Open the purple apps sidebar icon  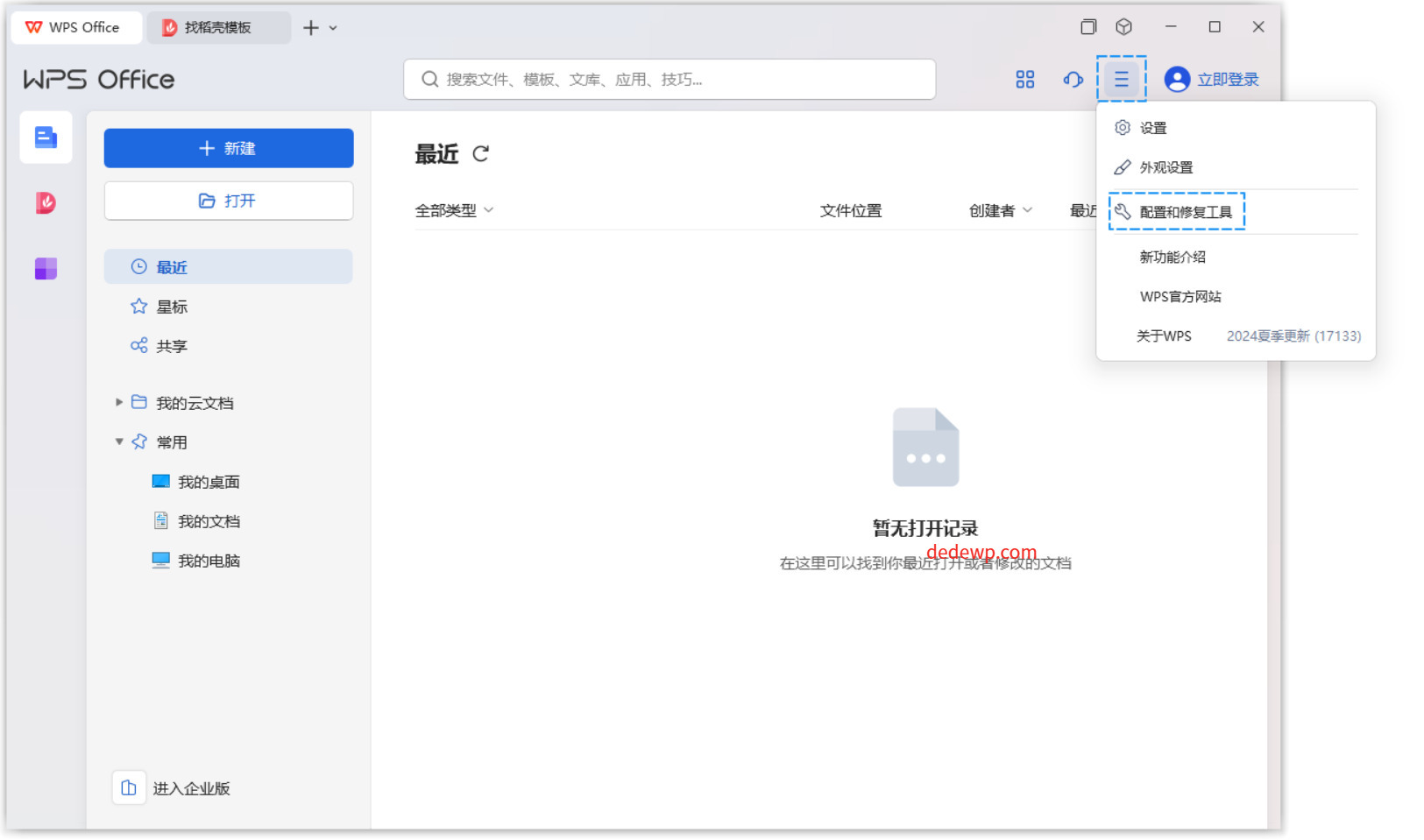[46, 268]
